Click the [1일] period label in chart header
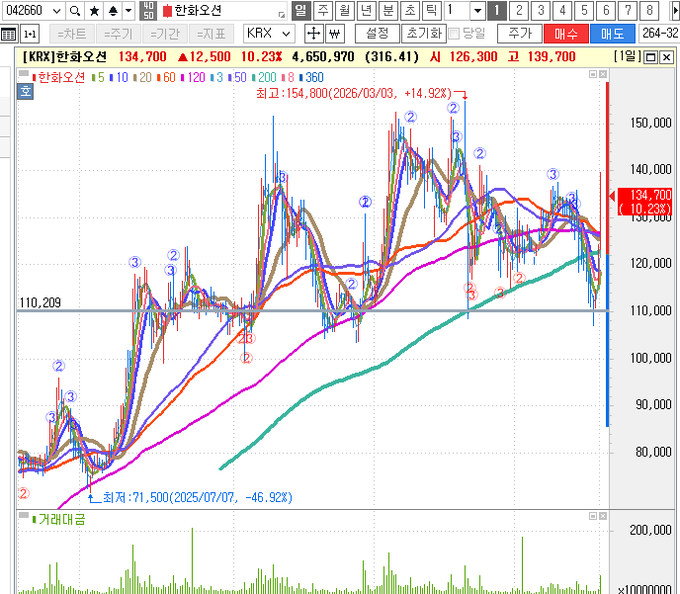The width and height of the screenshot is (680, 594). tap(627, 56)
